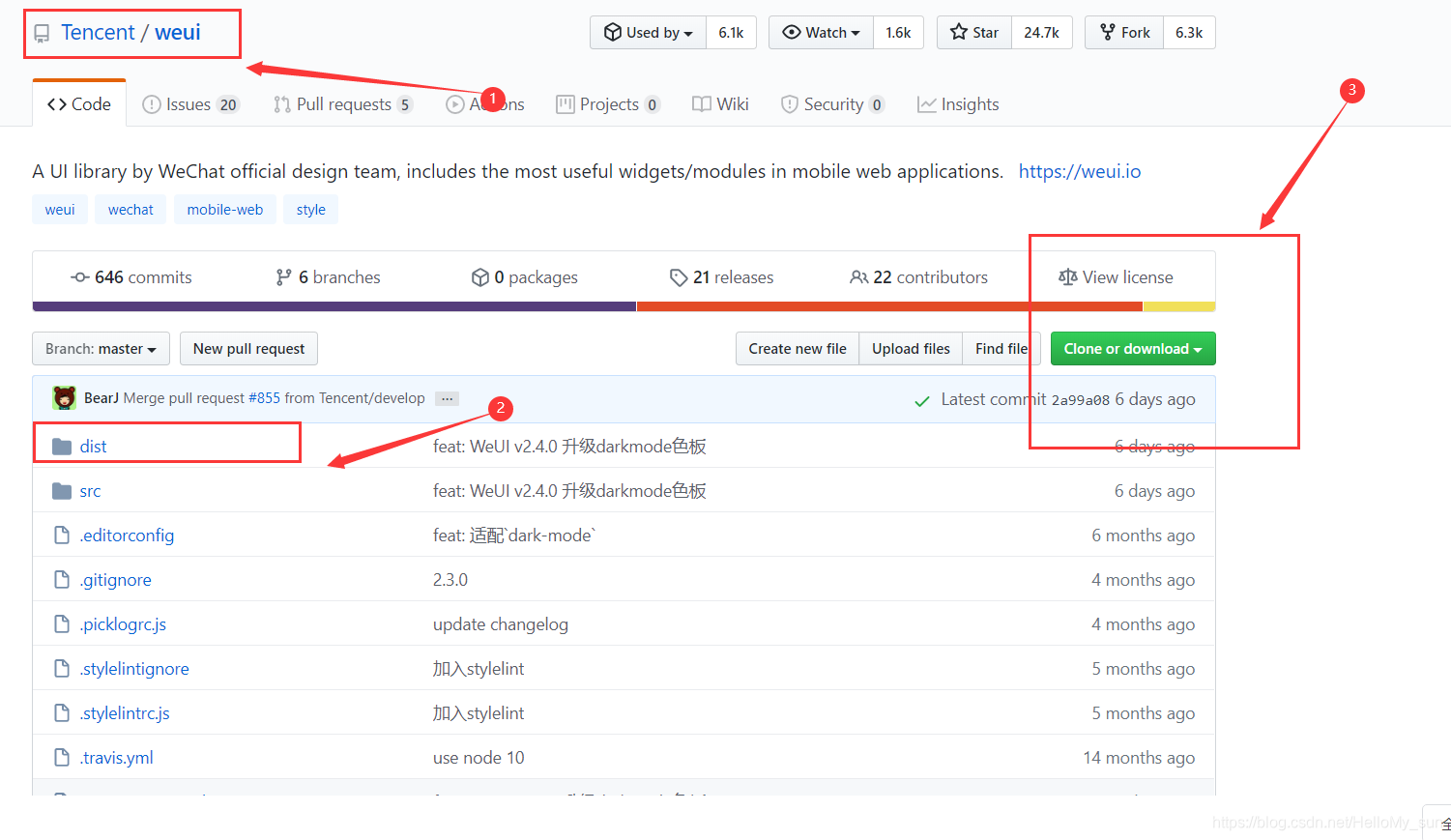Click the branch icon next to 6 branches

[283, 277]
